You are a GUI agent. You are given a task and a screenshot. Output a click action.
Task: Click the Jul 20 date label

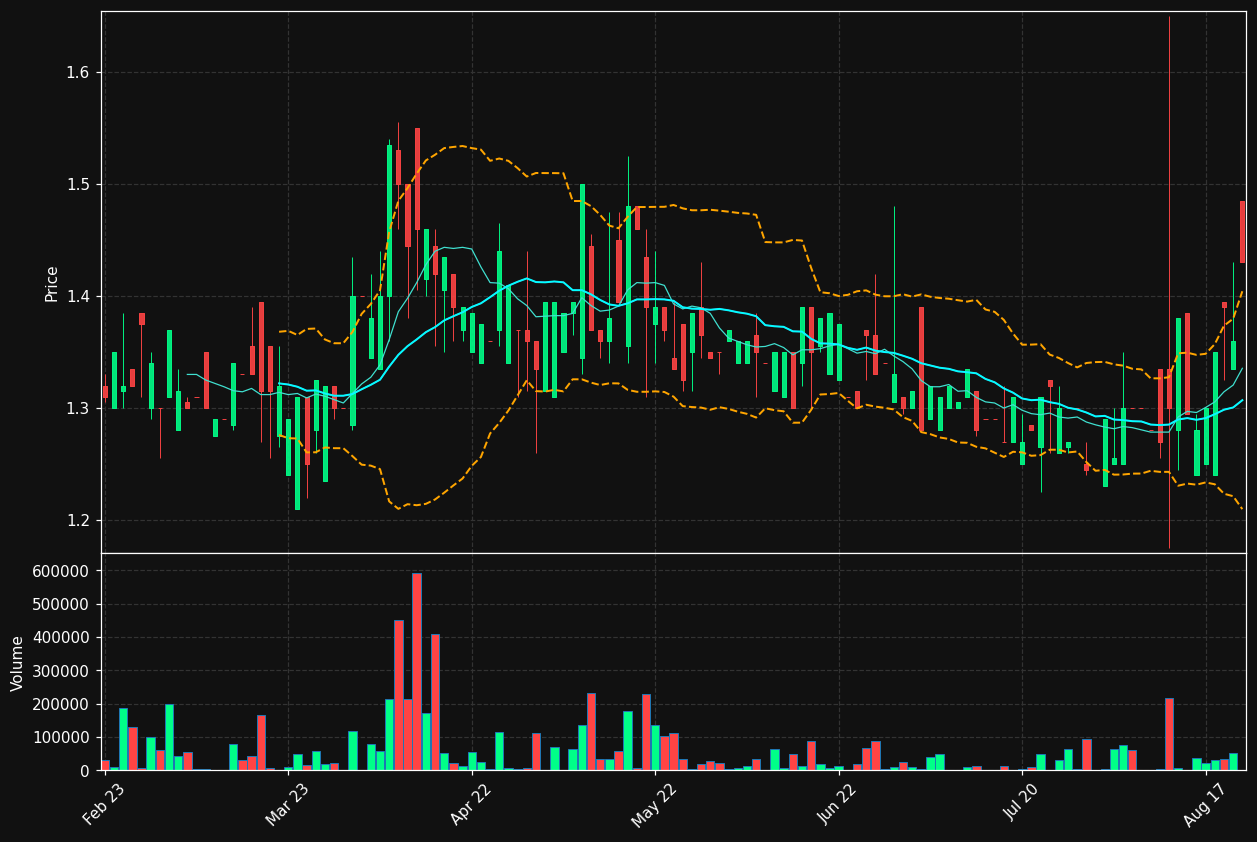click(1022, 804)
